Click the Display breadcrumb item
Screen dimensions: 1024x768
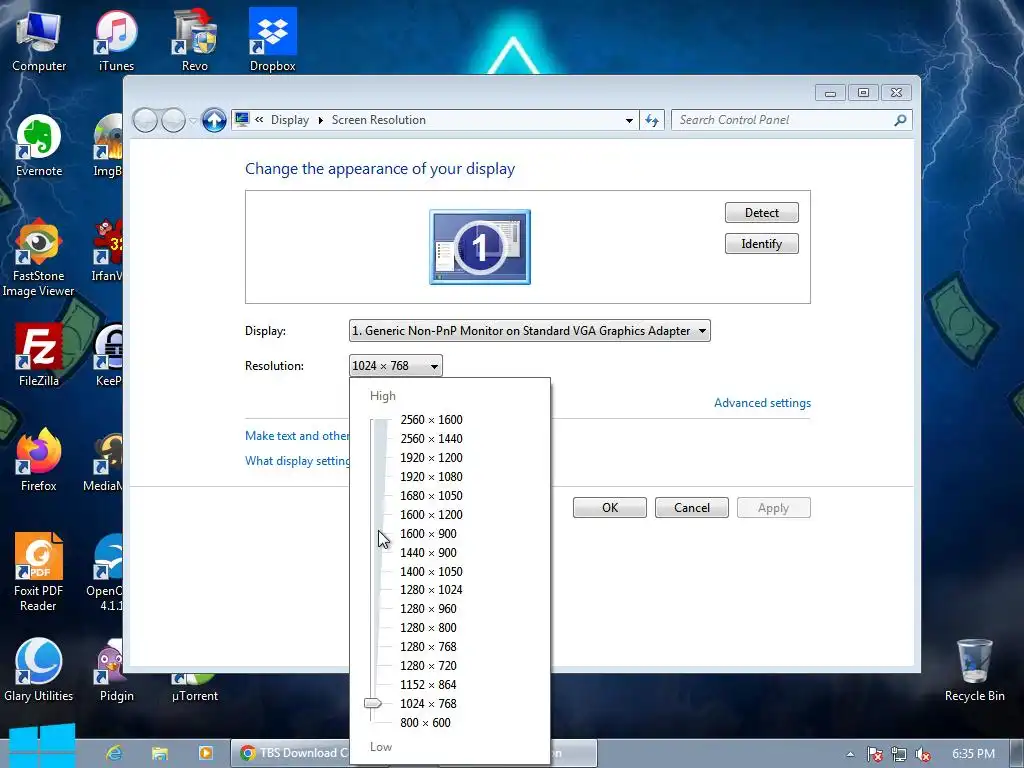(x=290, y=120)
